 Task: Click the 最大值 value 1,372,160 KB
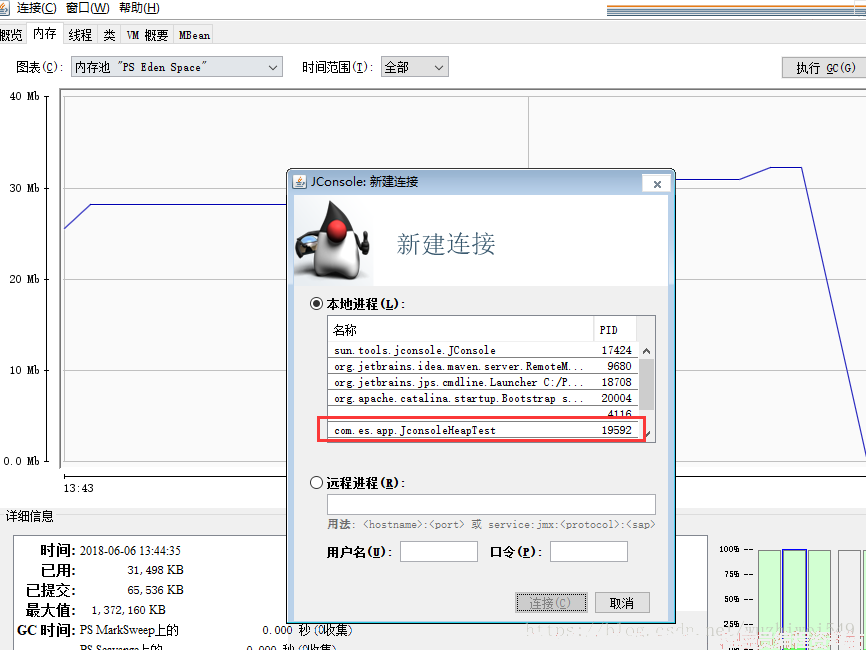click(x=129, y=610)
